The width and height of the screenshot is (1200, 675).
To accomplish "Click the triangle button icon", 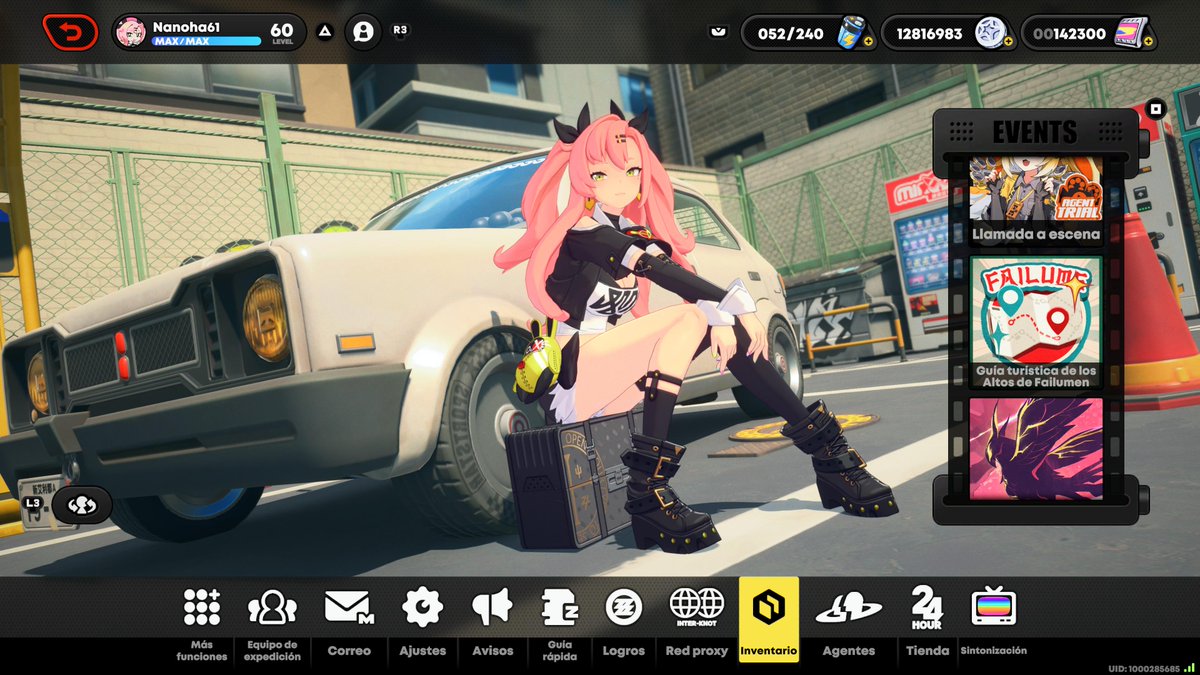I will pos(324,31).
